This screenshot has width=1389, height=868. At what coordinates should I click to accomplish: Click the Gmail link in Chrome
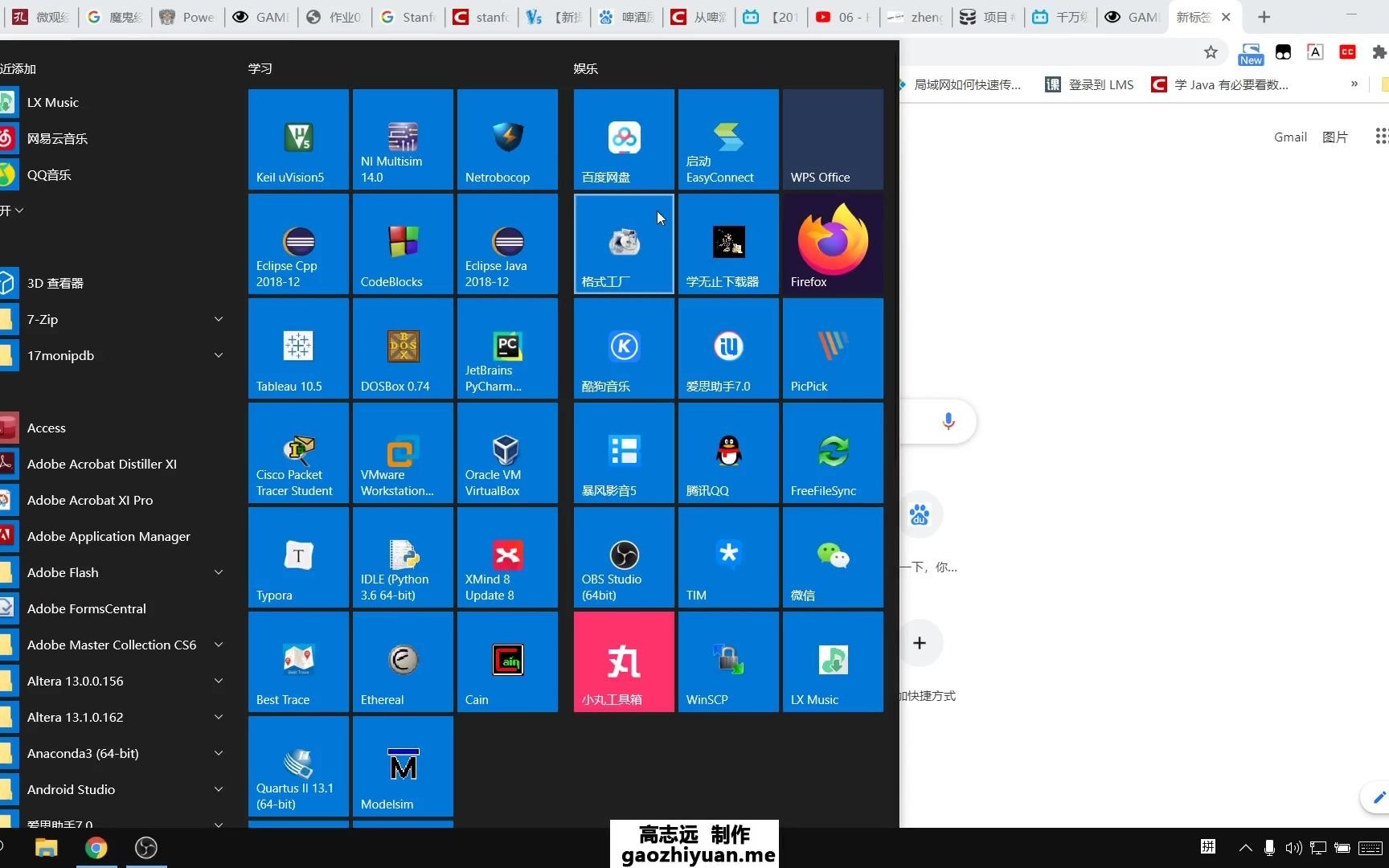point(1290,137)
